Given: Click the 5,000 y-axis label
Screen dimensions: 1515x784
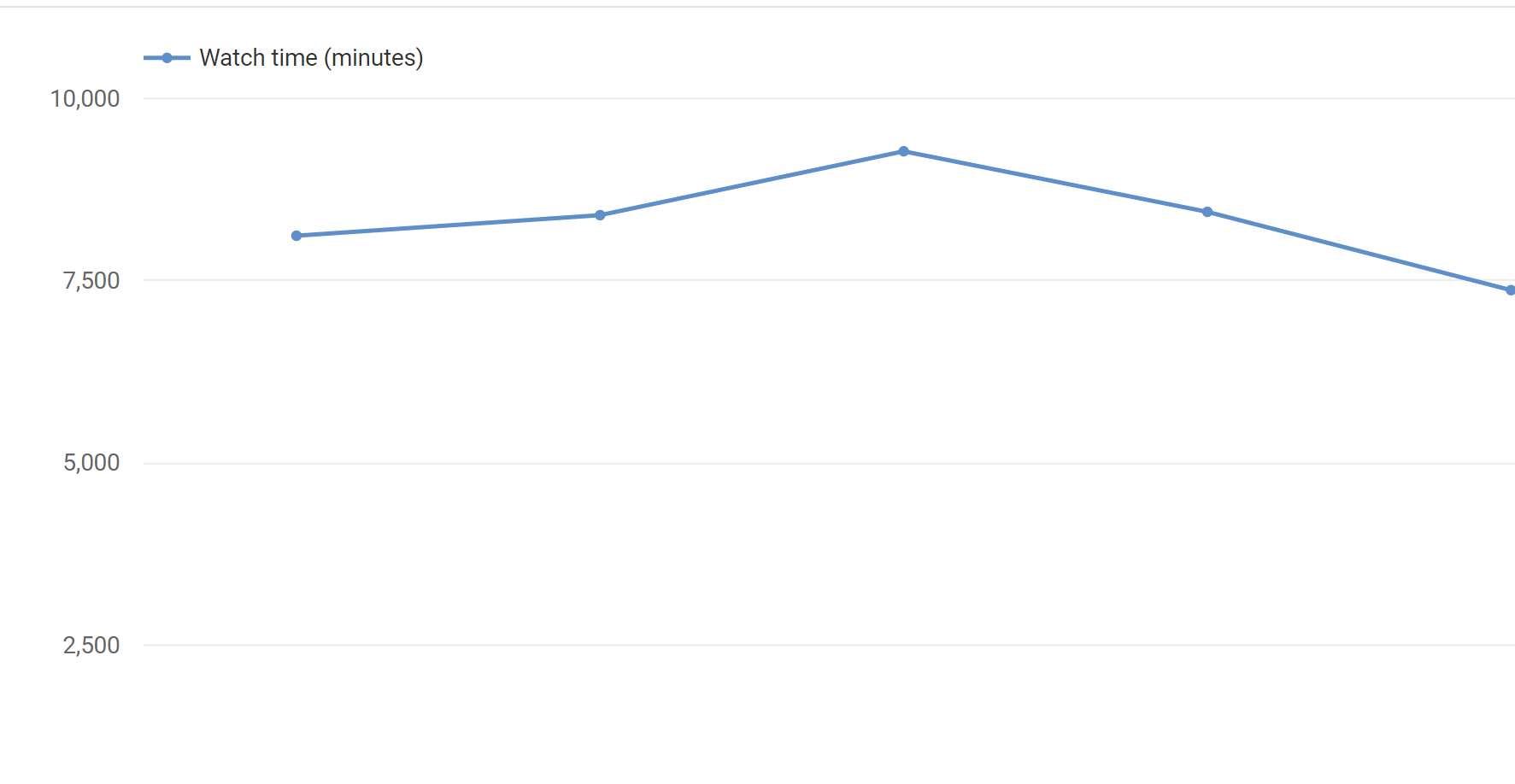Looking at the screenshot, I should coord(91,463).
